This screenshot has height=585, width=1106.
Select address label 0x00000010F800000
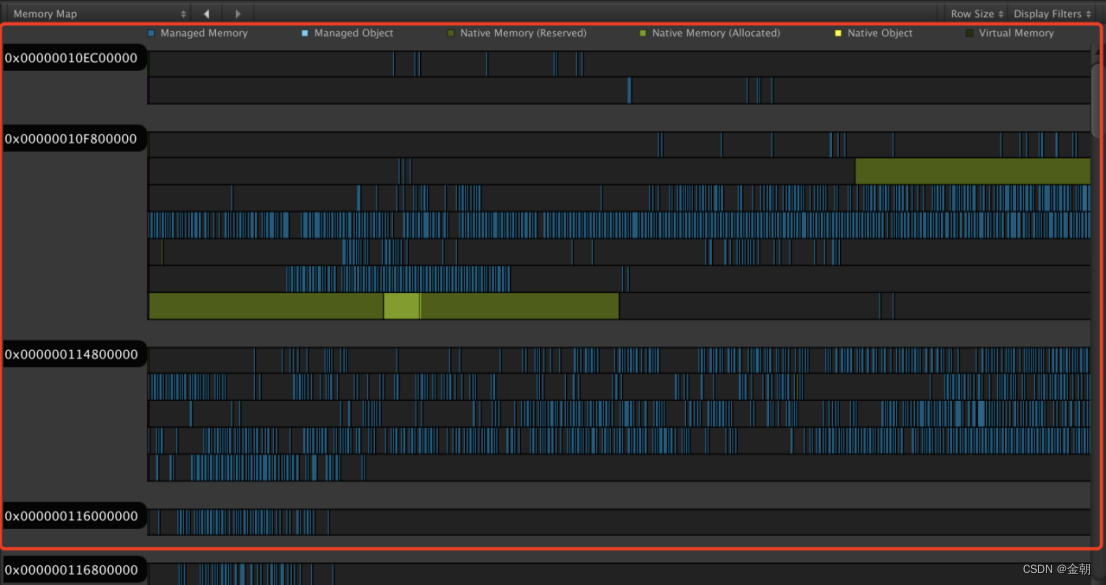coord(73,139)
